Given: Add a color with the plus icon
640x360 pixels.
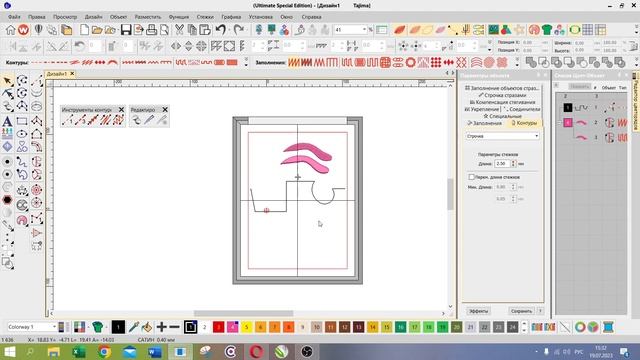Looking at the screenshot, I should [x=161, y=327].
